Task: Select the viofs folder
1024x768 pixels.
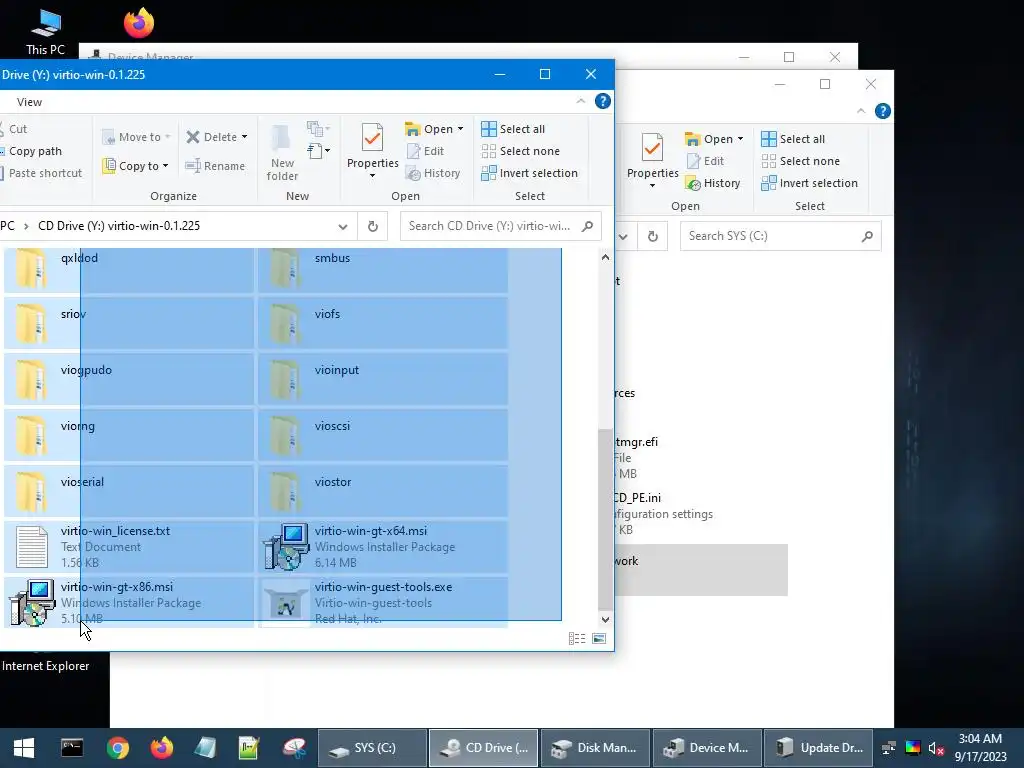Action: [383, 323]
